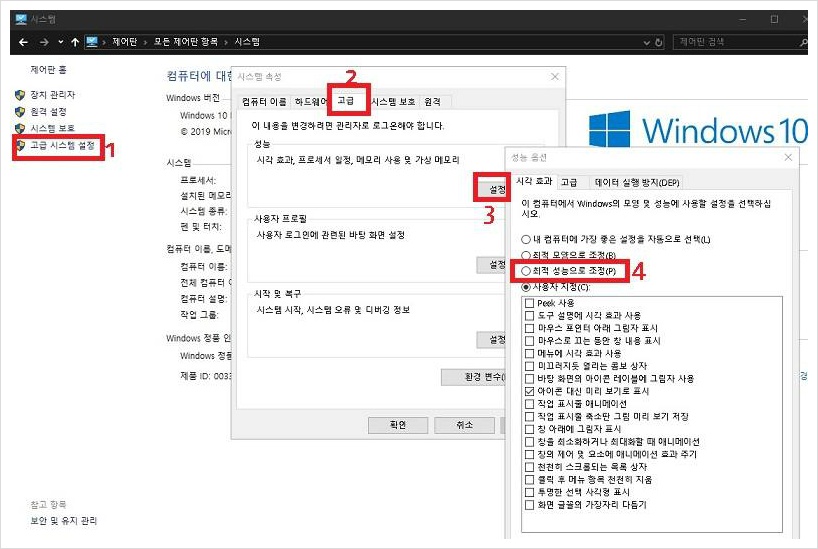Check 화면 글꼴의 가장자리 다듬기
This screenshot has height=549, width=818.
(529, 505)
